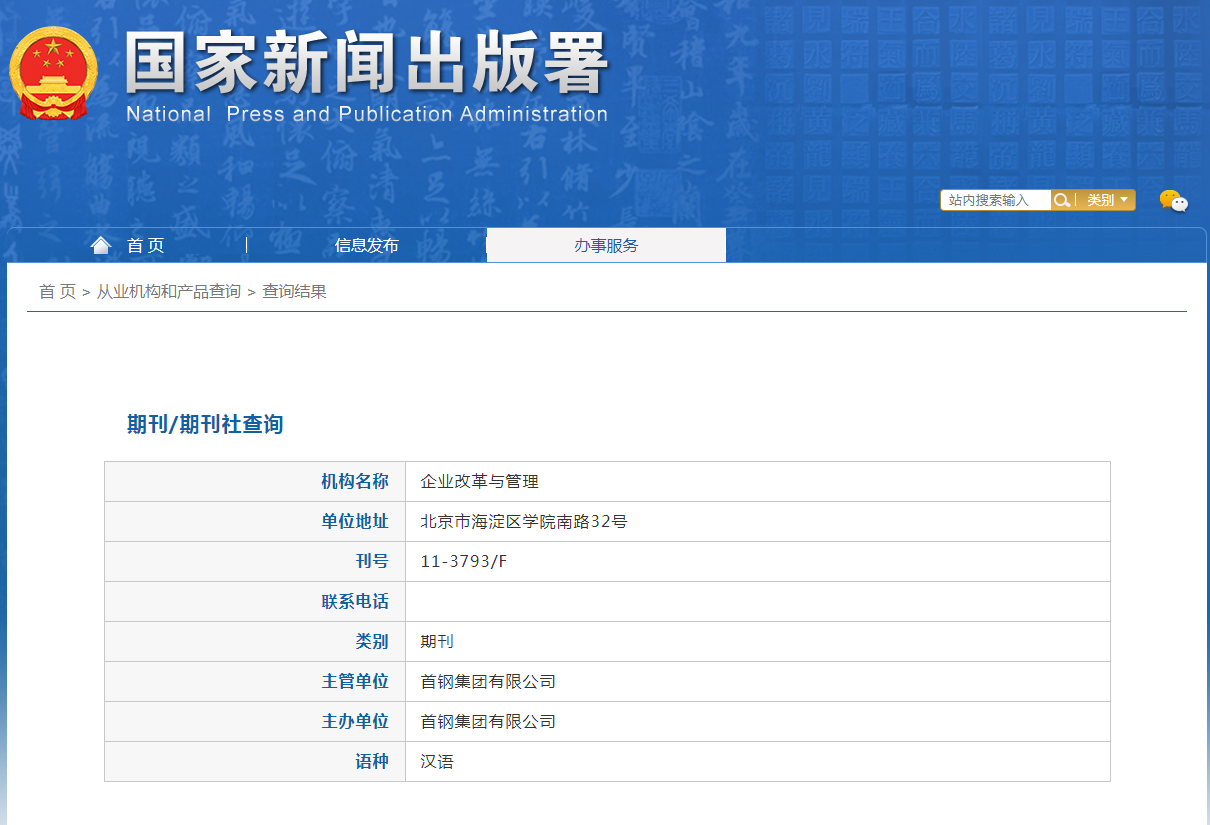
Task: Open the 信息发布 navigation menu
Action: (366, 246)
